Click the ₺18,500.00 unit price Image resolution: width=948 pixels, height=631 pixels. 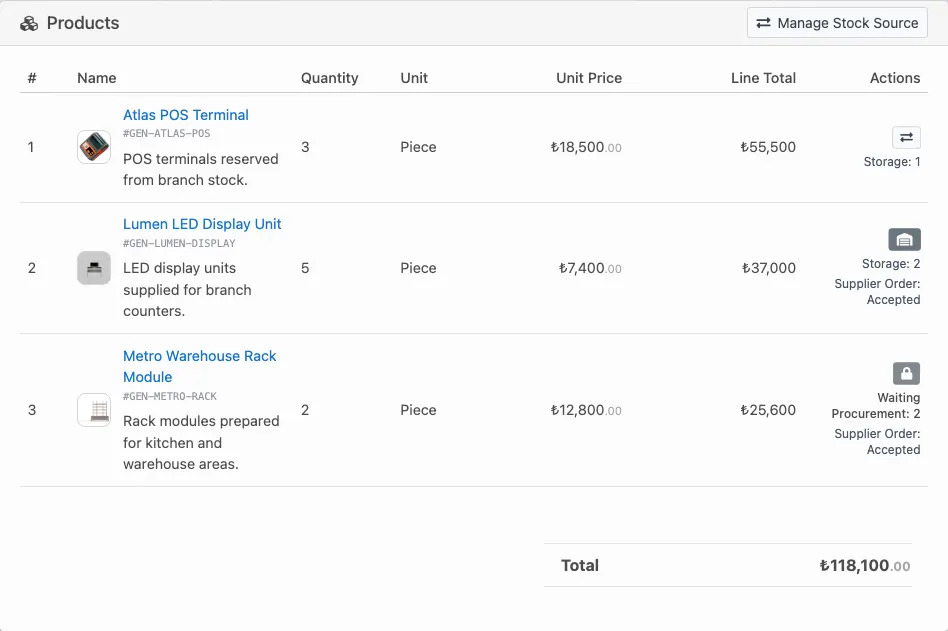click(586, 147)
